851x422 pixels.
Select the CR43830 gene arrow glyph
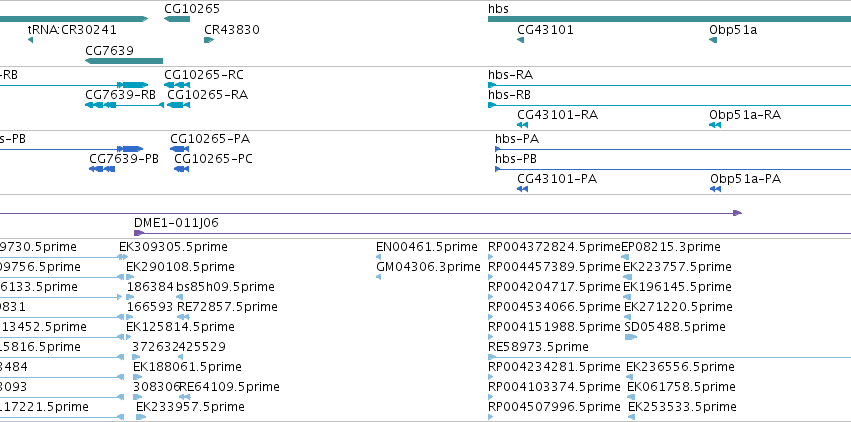click(209, 40)
